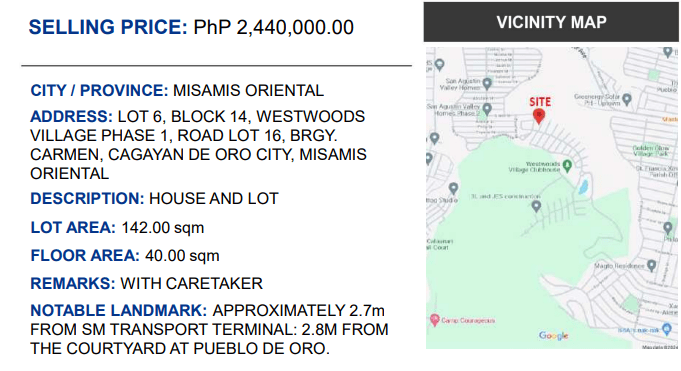Click the blue pond on the map
Image resolution: width=681 pixels, height=371 pixels.
click(x=583, y=187)
